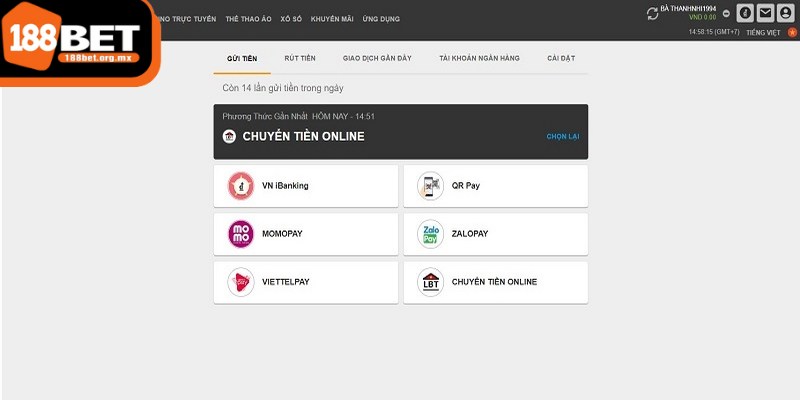Open the user profile icon

click(x=785, y=13)
